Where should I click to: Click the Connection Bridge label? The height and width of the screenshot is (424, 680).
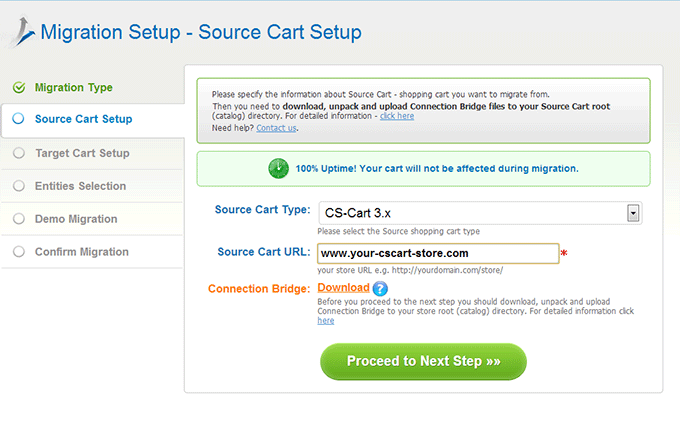pos(259,289)
